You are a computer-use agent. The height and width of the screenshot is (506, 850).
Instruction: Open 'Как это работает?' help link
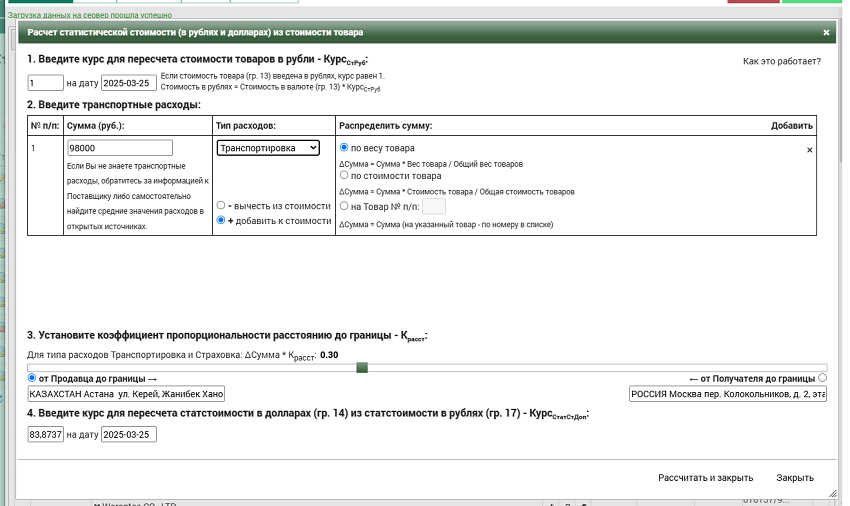click(782, 61)
